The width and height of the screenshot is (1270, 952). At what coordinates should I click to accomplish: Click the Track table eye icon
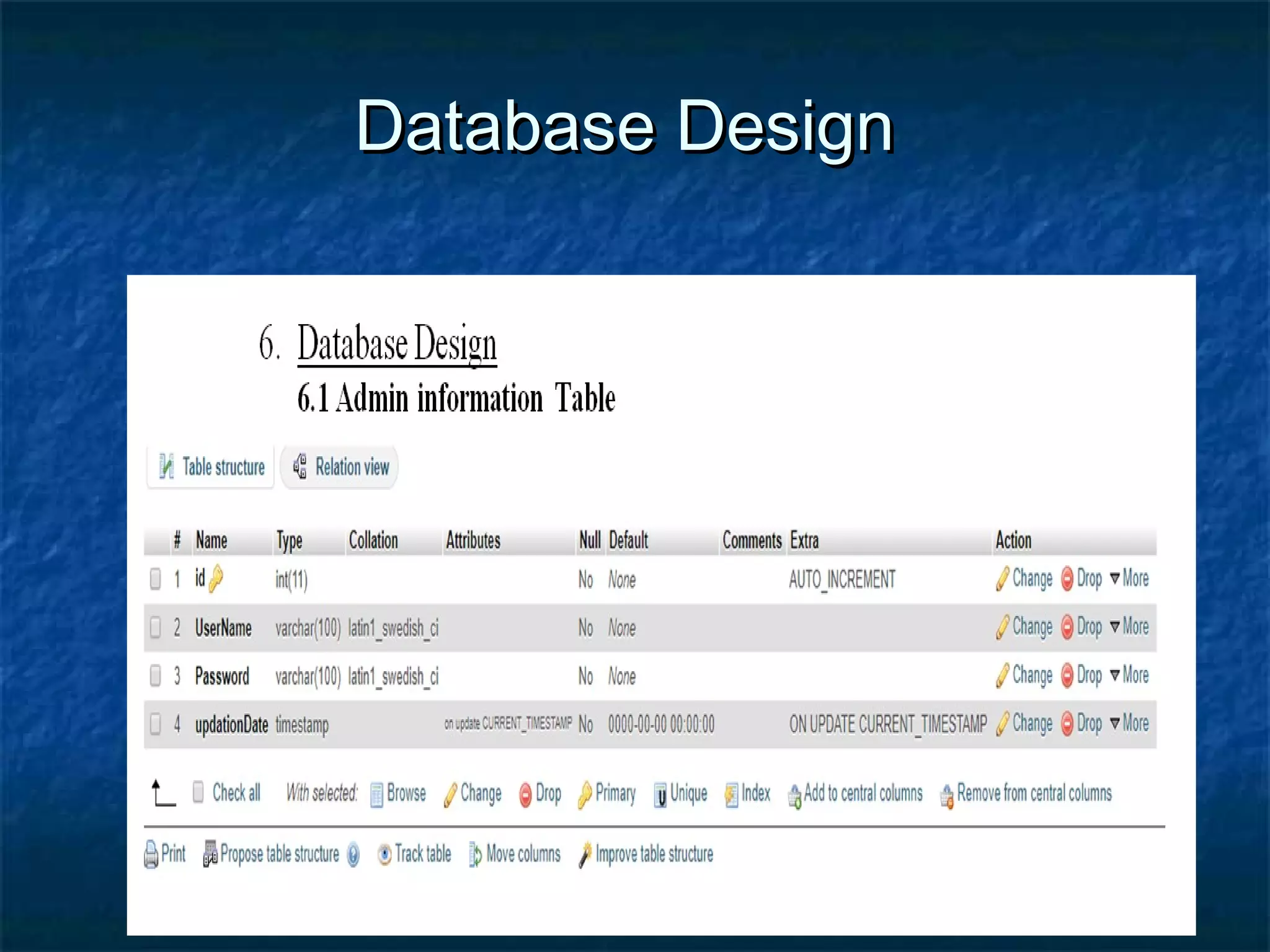(384, 855)
